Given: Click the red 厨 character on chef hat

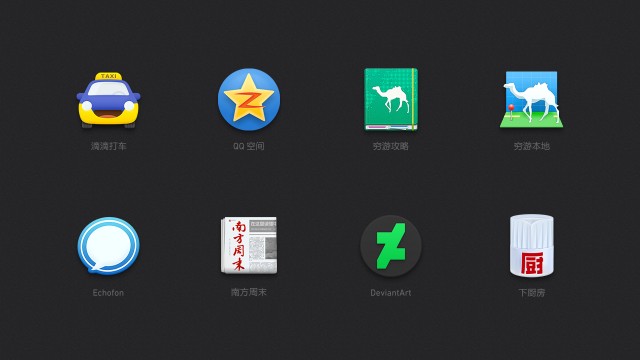Looking at the screenshot, I should point(532,263).
